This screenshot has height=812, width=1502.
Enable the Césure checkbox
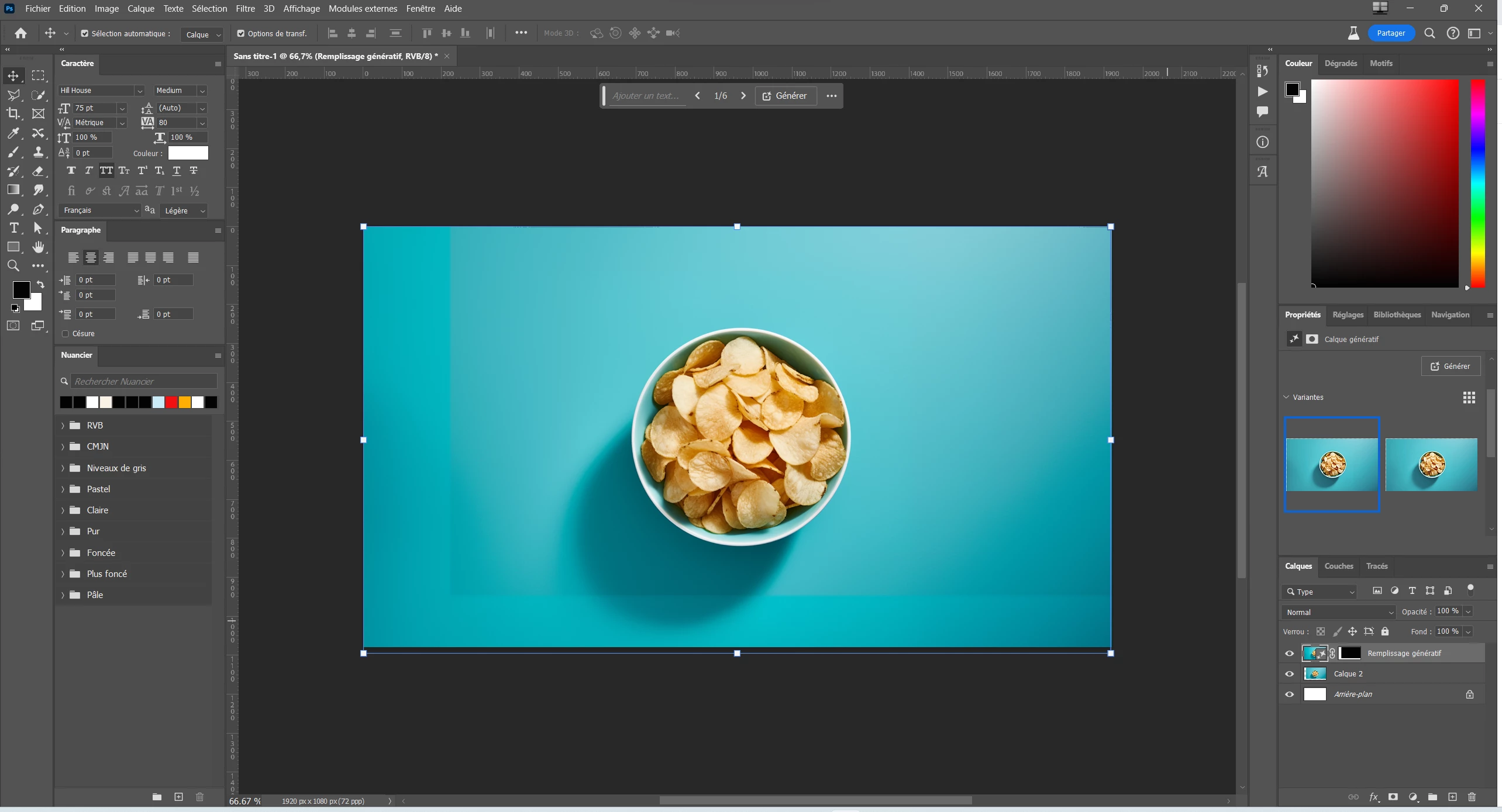pyautogui.click(x=66, y=334)
